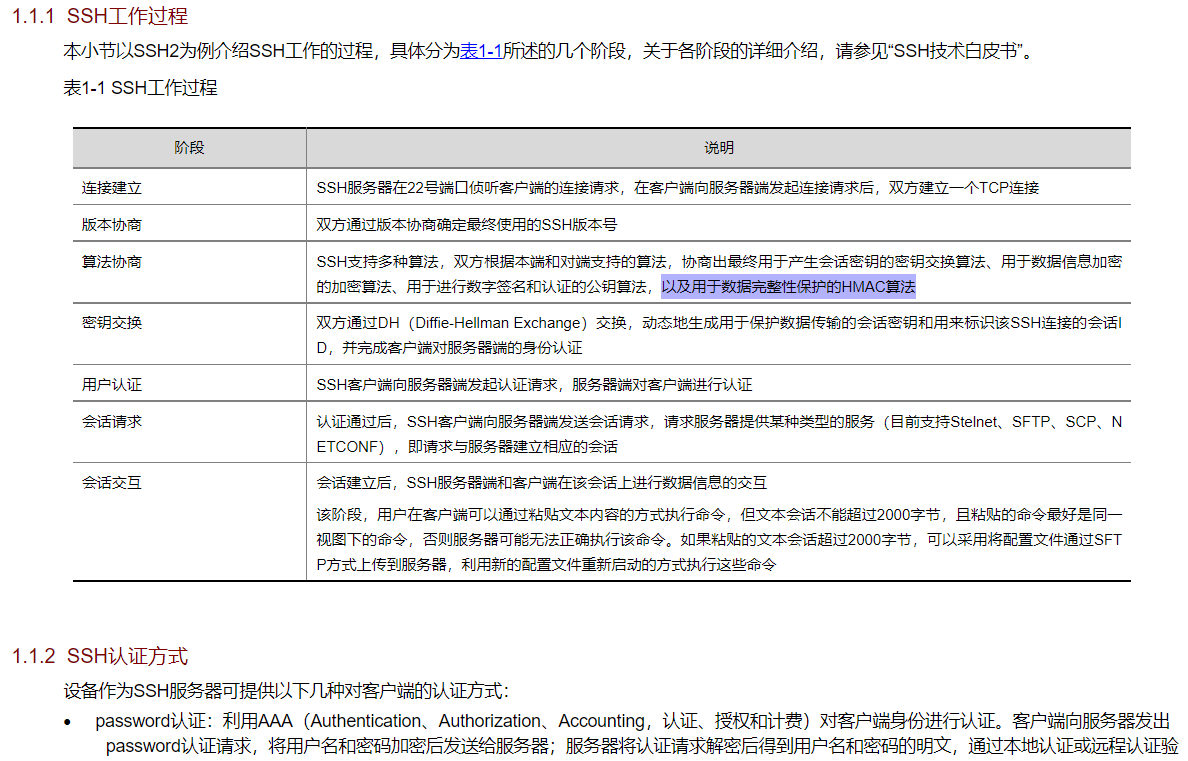
Task: Click the line '设备作为SSH服务器可提供以下几种…'
Action: click(x=286, y=691)
